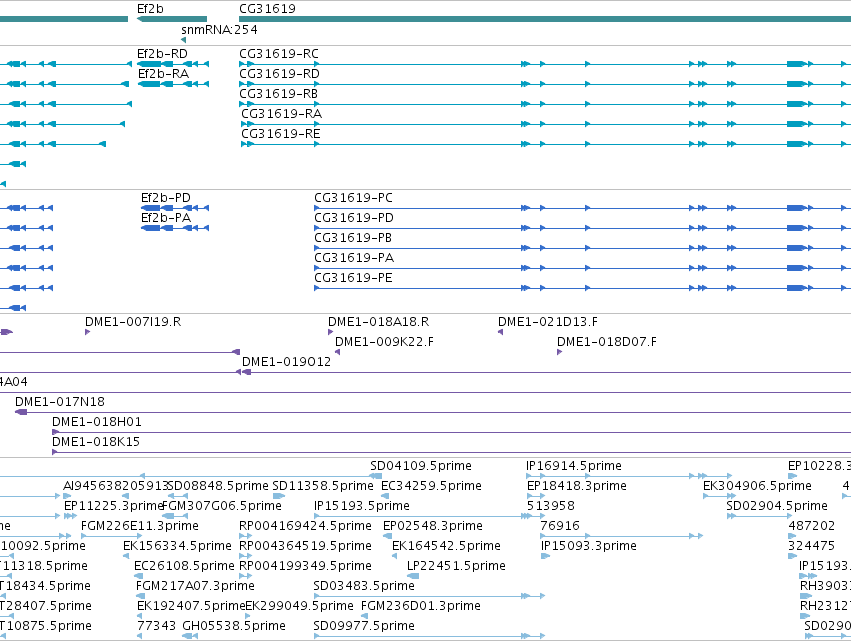The image size is (851, 641).
Task: Click protein Ef2b-PA label
Action: 166,218
